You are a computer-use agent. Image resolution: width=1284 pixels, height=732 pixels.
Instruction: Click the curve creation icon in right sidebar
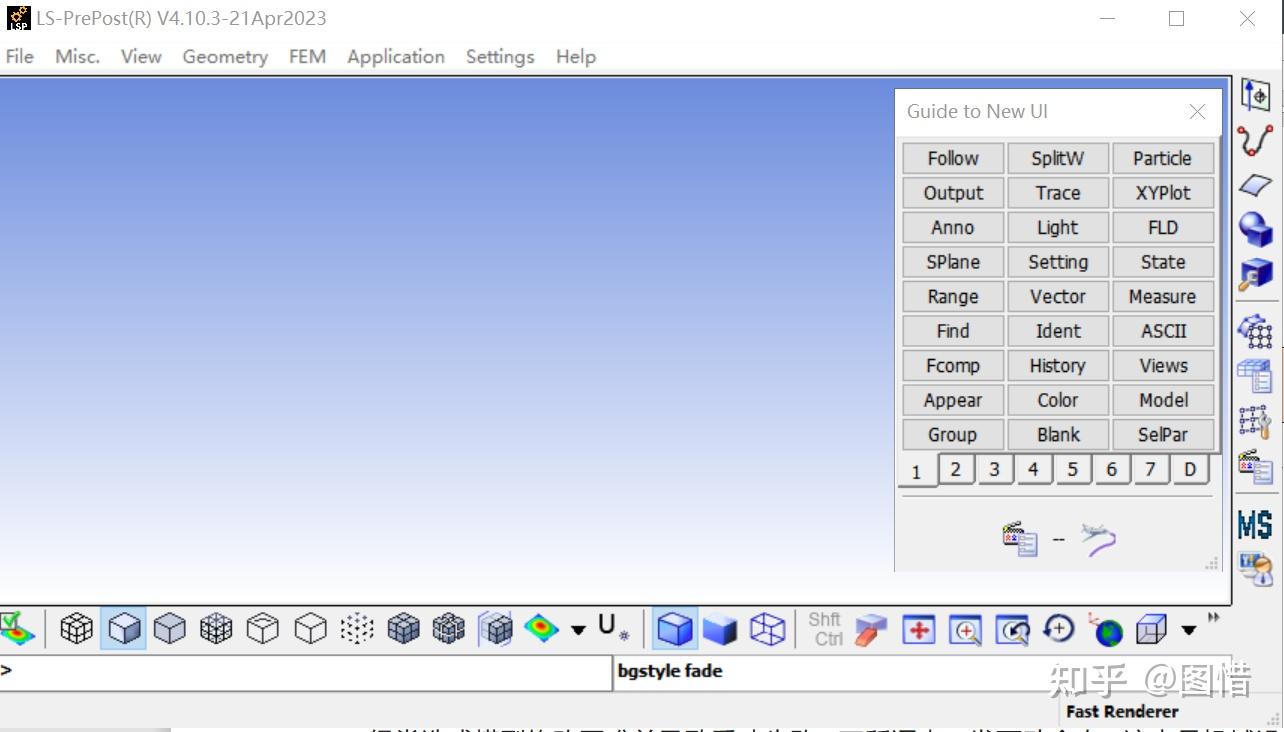tap(1255, 141)
